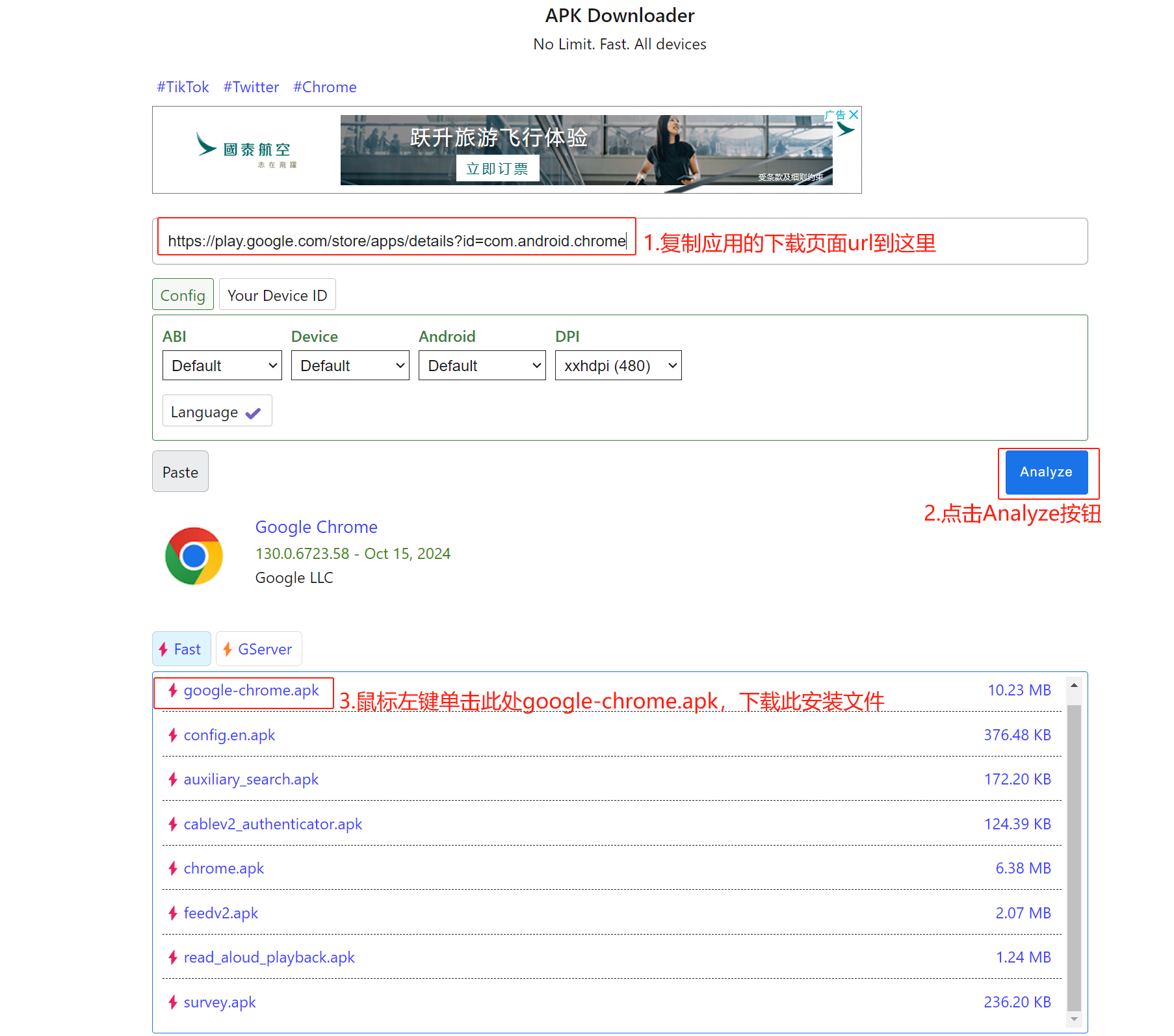Select the Fast download tab

point(181,649)
